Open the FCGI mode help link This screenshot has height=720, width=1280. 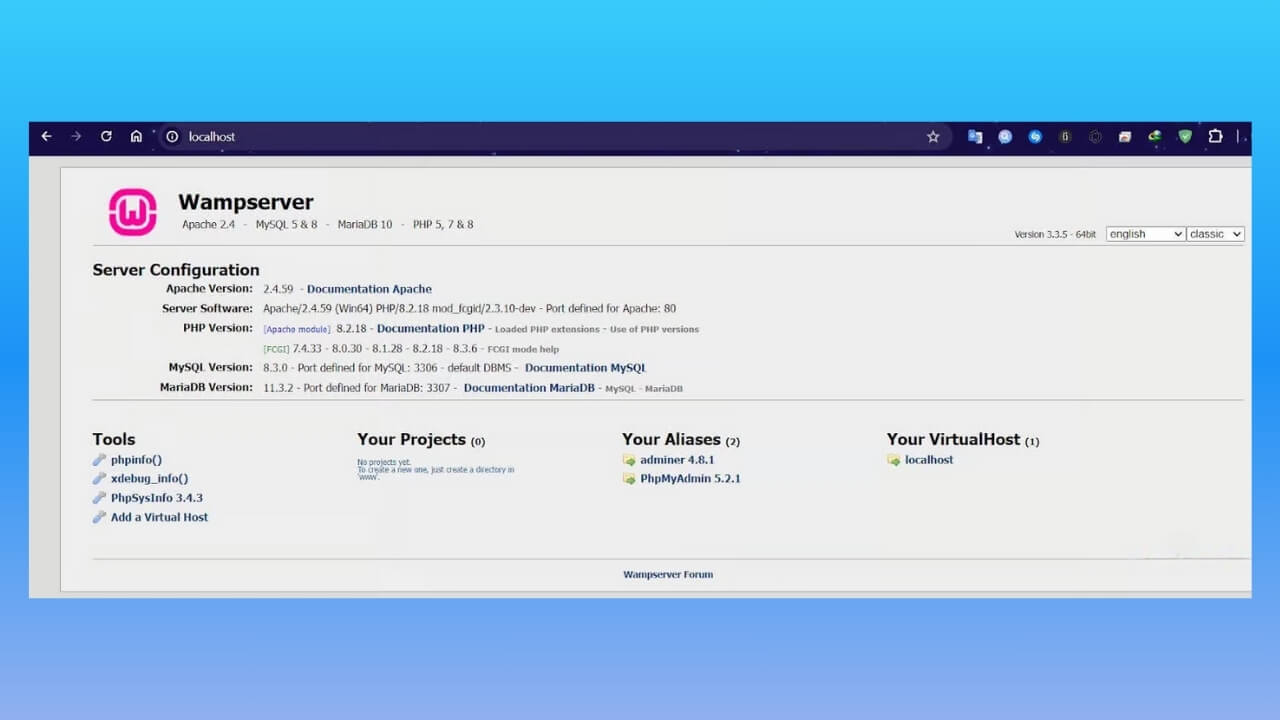tap(523, 349)
